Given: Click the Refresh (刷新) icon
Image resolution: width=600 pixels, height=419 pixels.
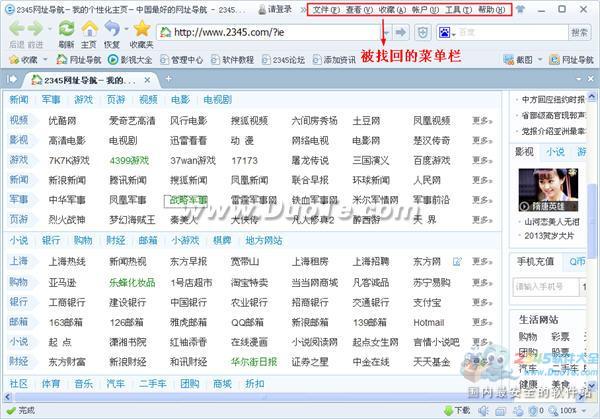Looking at the screenshot, I should point(66,29).
